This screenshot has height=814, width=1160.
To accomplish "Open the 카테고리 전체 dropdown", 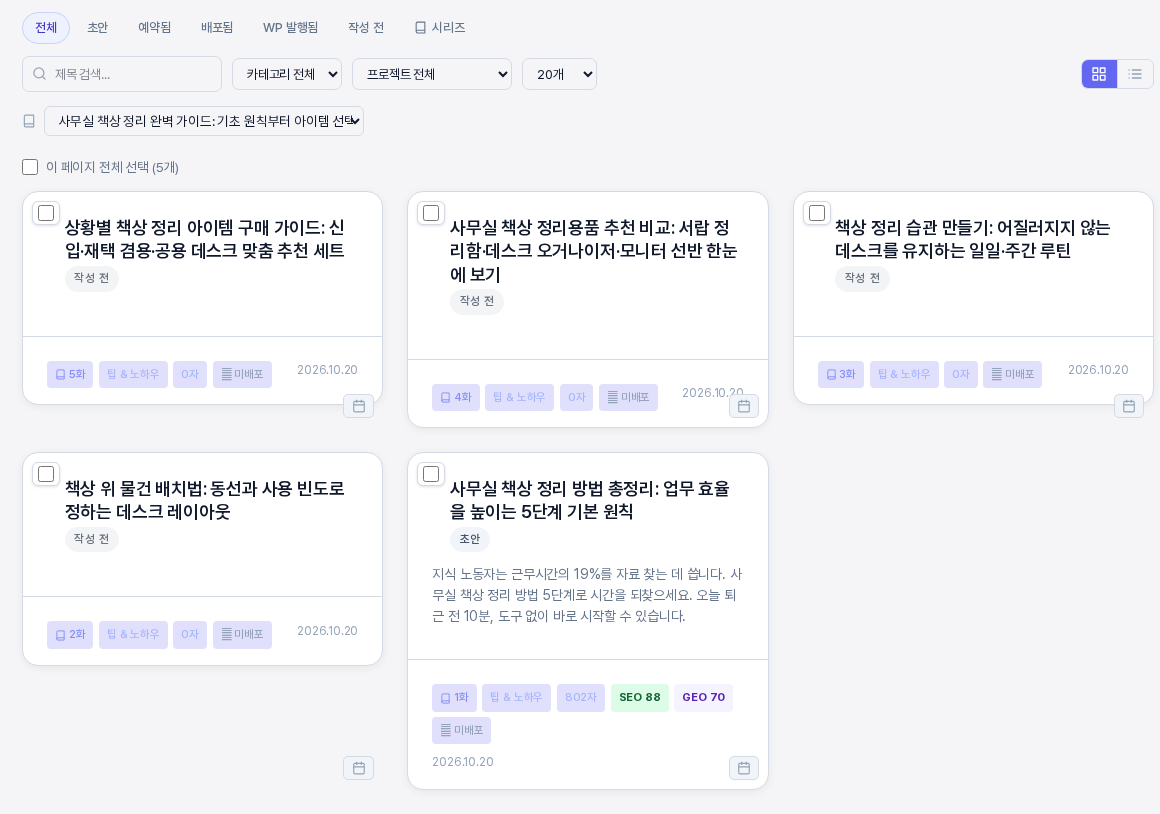I will pos(287,74).
